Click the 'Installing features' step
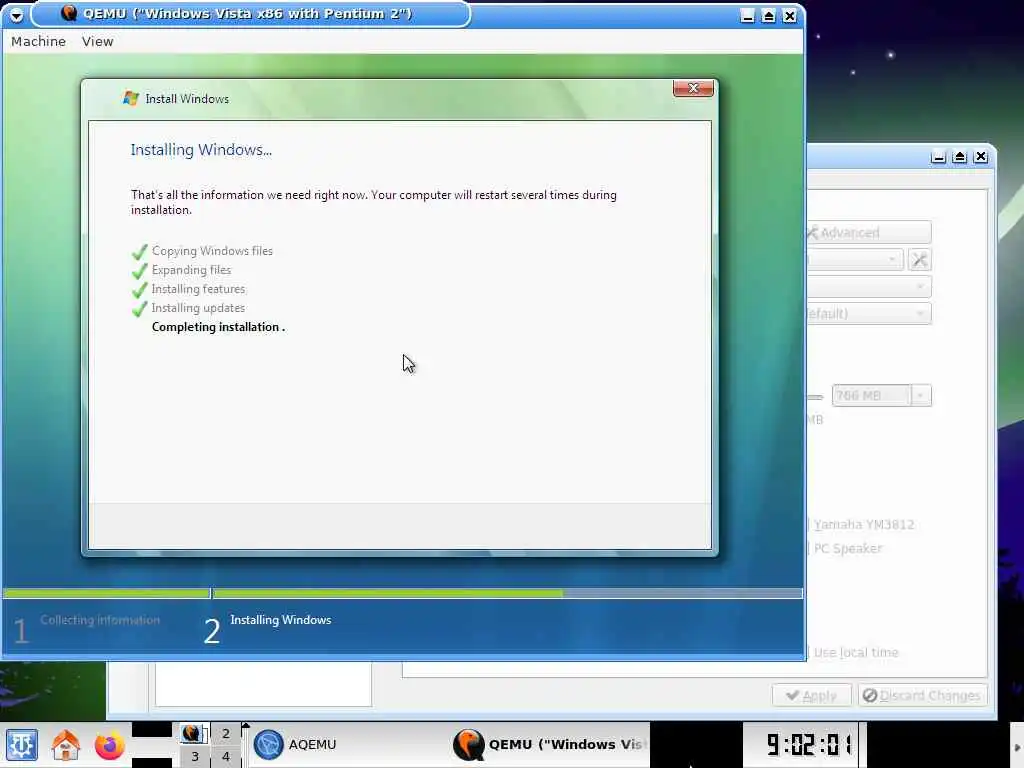1024x768 pixels. click(x=199, y=289)
